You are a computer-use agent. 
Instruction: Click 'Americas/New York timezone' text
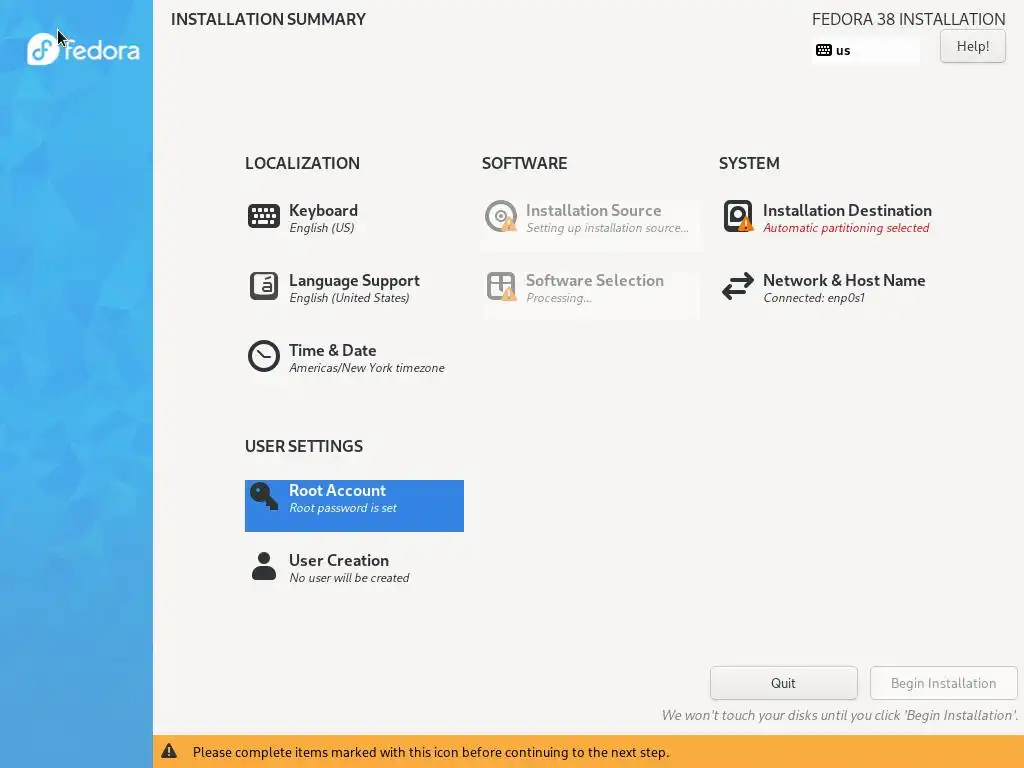click(x=366, y=368)
